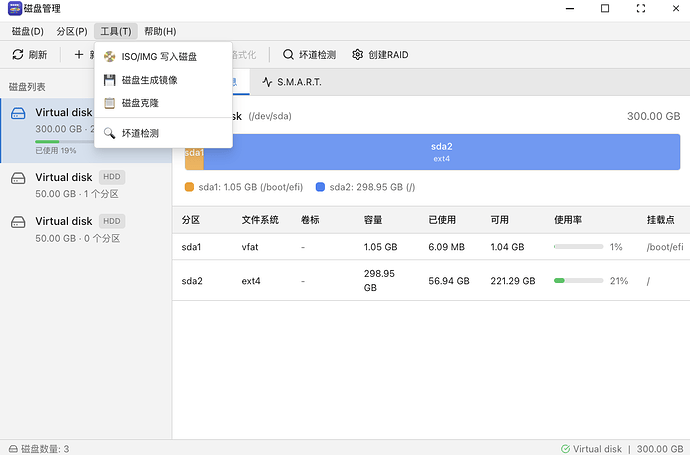Click the 创建RAID gear icon
The image size is (690, 455).
pos(357,55)
